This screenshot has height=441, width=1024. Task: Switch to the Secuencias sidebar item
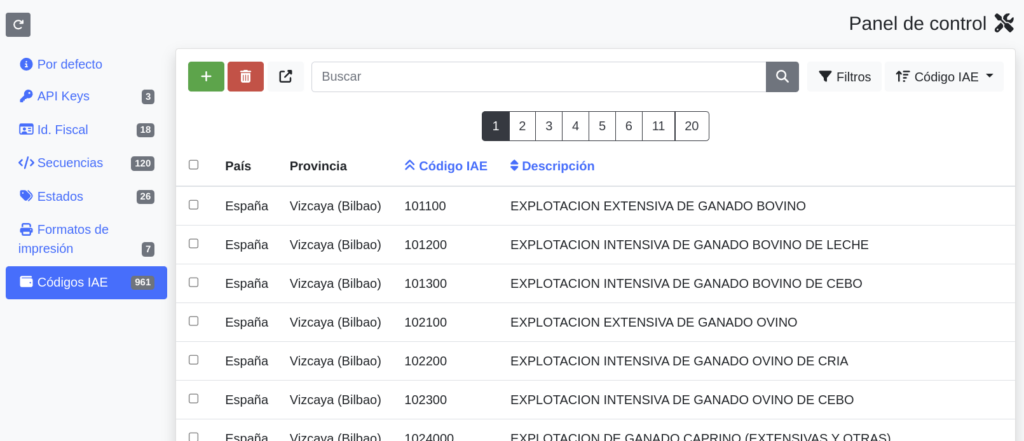tap(69, 163)
